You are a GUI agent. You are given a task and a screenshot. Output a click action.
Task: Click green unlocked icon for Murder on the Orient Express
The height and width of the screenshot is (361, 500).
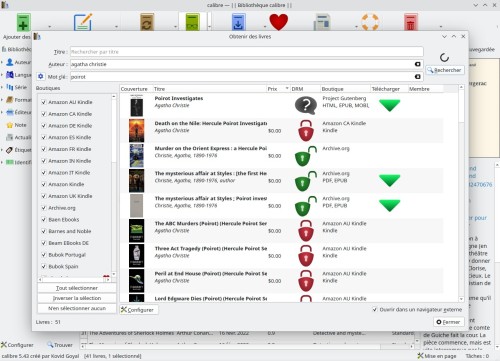tap(306, 156)
